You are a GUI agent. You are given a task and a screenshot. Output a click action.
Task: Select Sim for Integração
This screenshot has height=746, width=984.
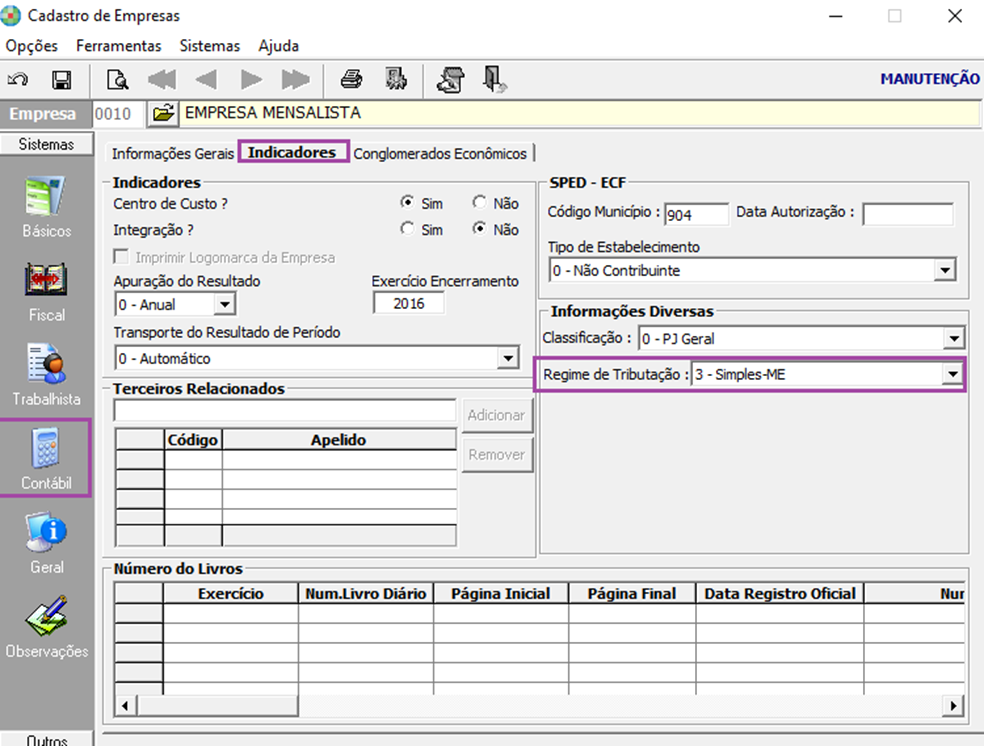[407, 229]
